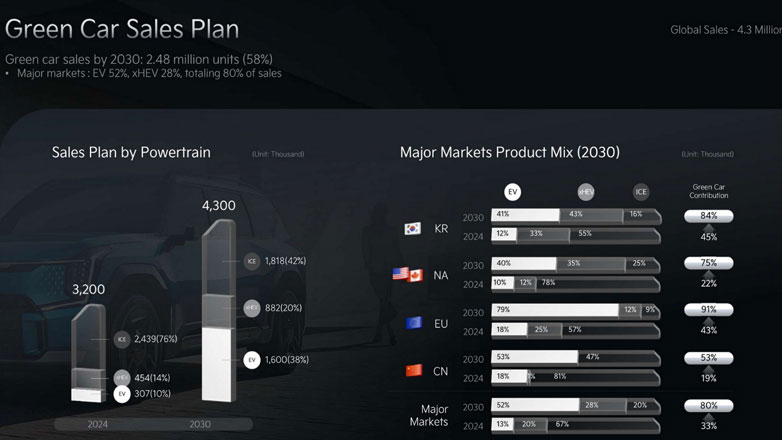Select the ICE legend circle above the product mix bars
Viewport: 782px width, 440px height.
click(640, 192)
